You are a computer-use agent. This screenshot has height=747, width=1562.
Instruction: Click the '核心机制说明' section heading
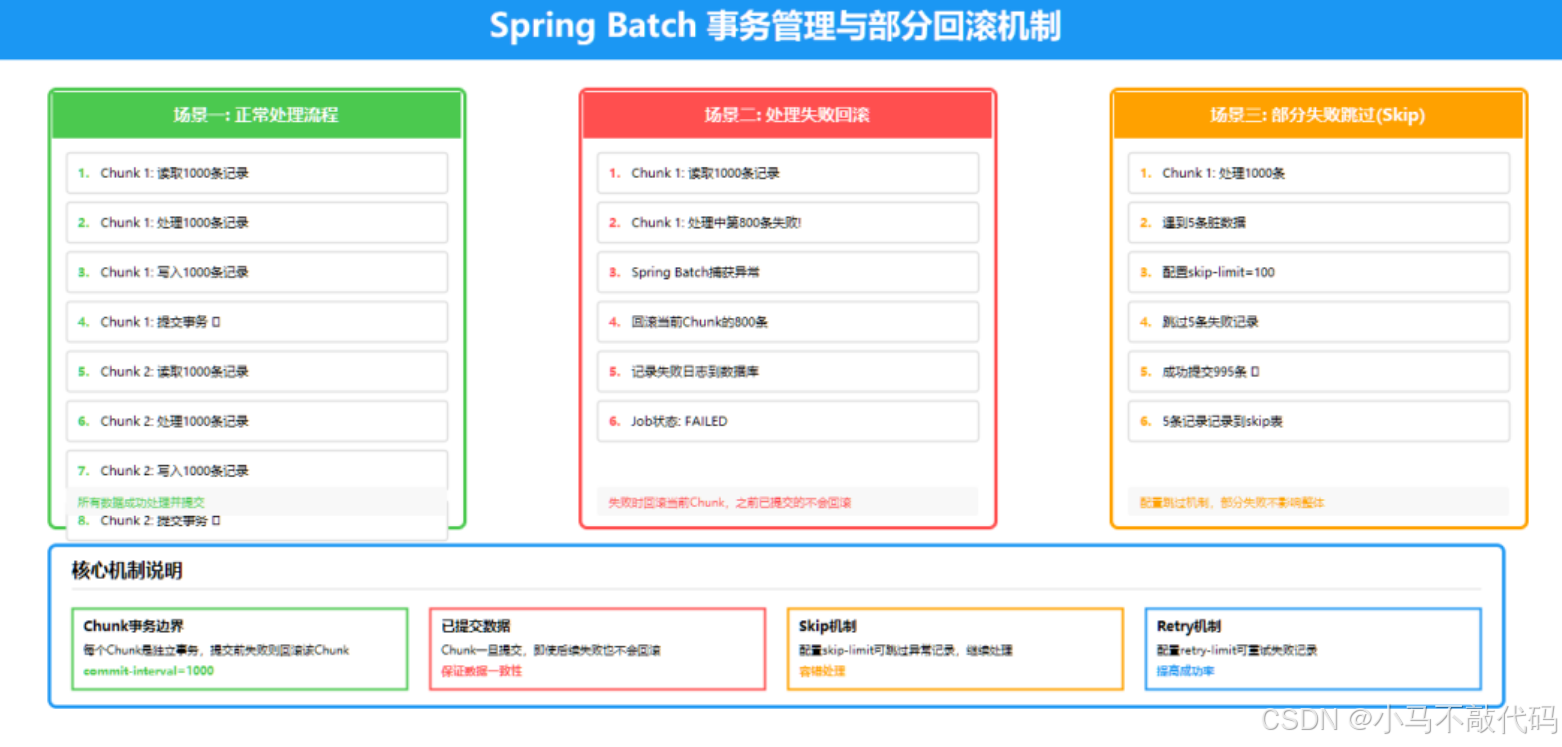click(x=127, y=571)
